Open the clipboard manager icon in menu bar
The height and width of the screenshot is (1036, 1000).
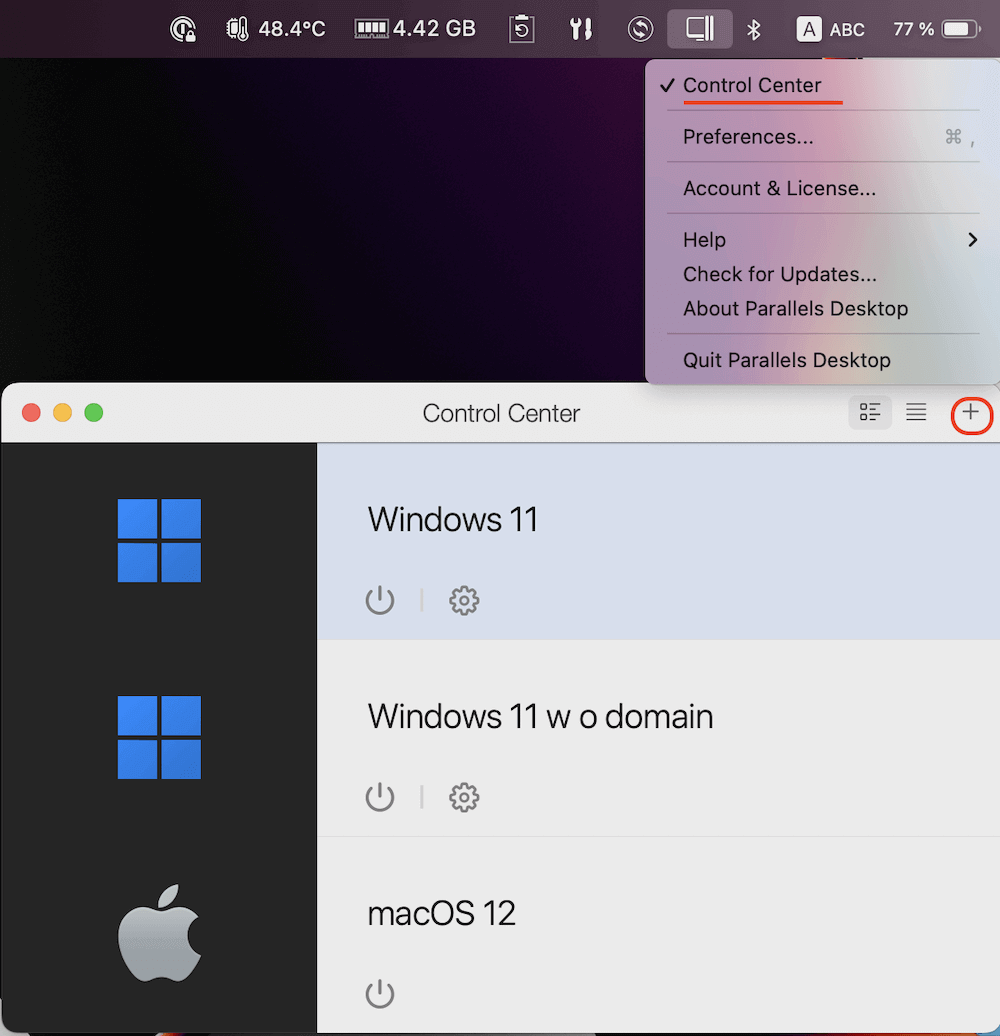(521, 29)
